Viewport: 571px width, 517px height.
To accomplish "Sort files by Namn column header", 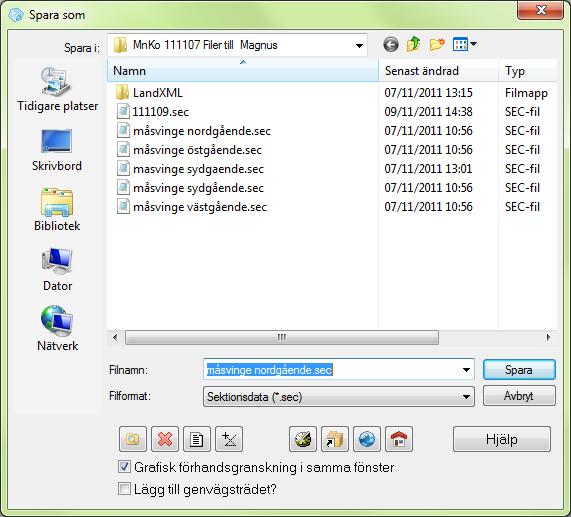I will (243, 71).
